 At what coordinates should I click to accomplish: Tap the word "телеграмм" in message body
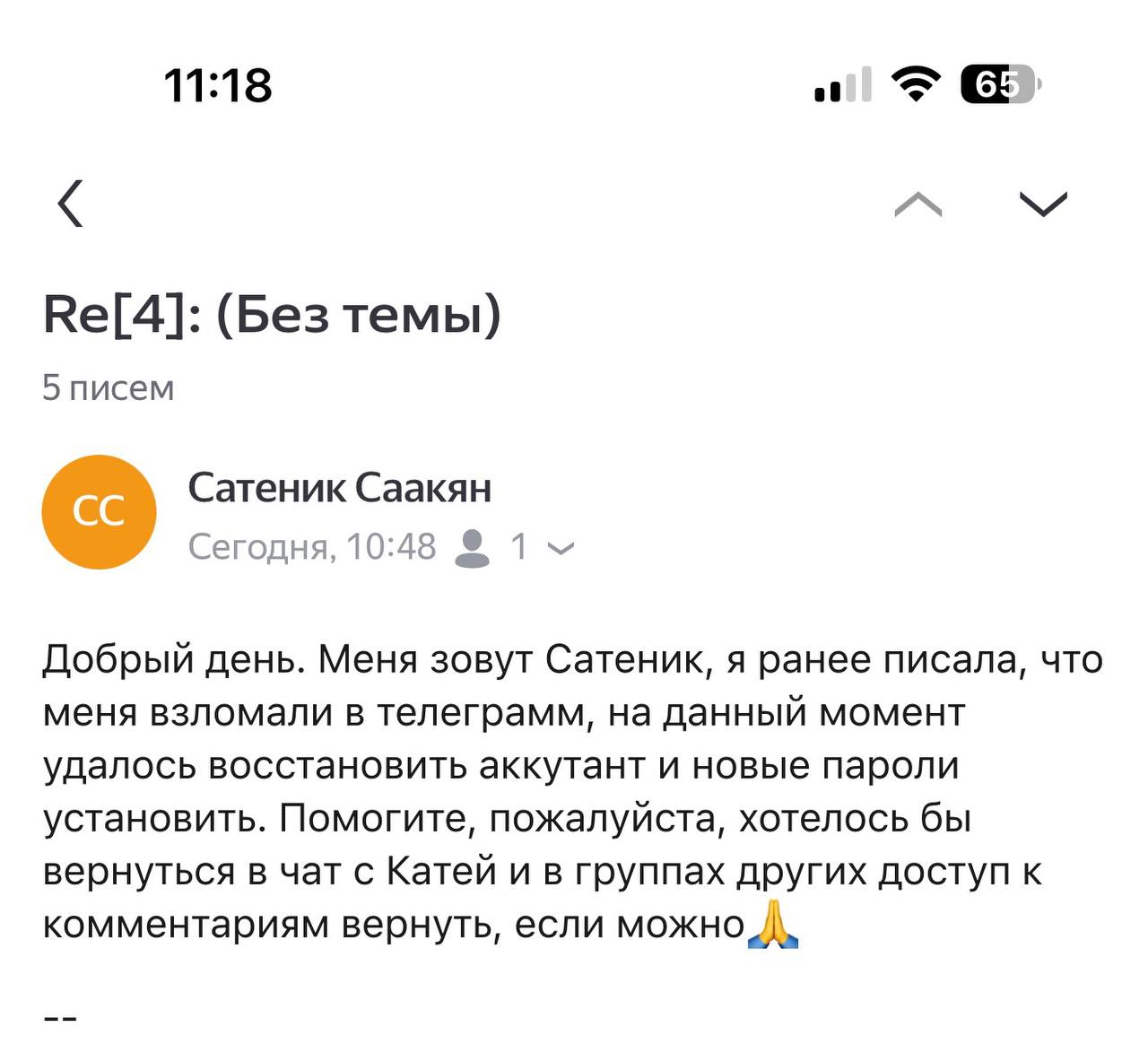[481, 713]
